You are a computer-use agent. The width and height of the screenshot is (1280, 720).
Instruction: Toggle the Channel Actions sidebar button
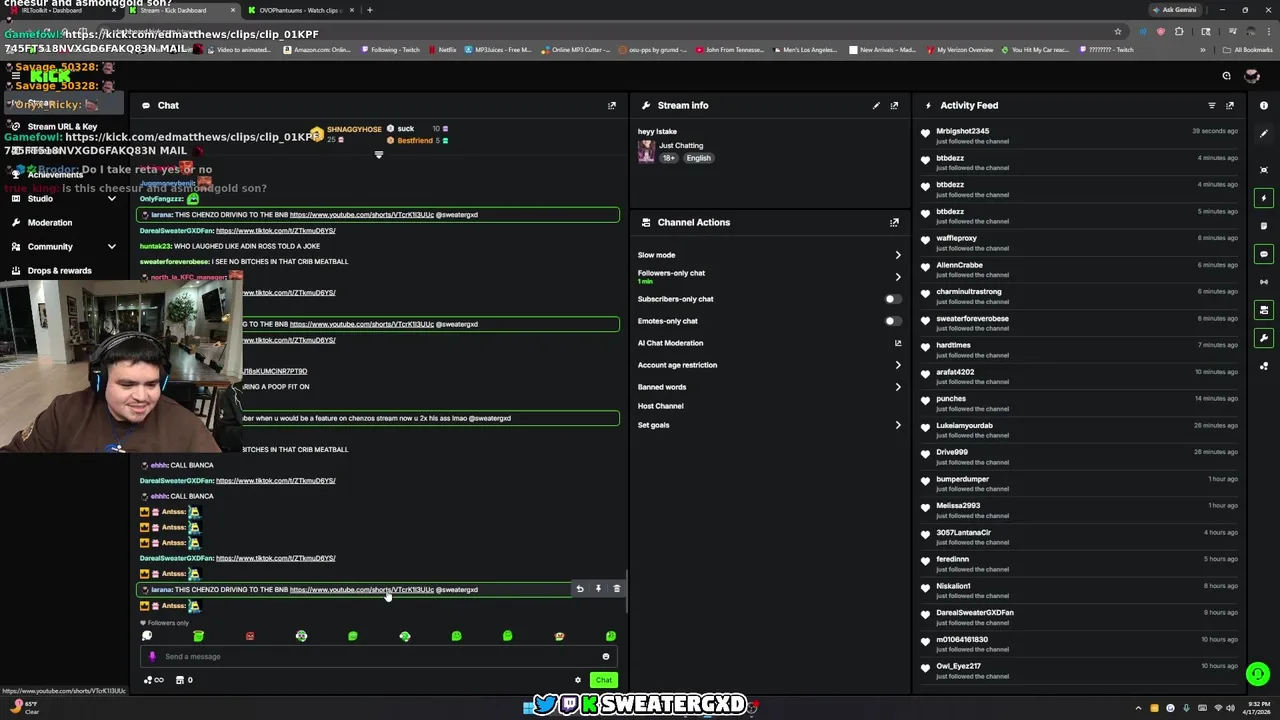pyautogui.click(x=1264, y=310)
